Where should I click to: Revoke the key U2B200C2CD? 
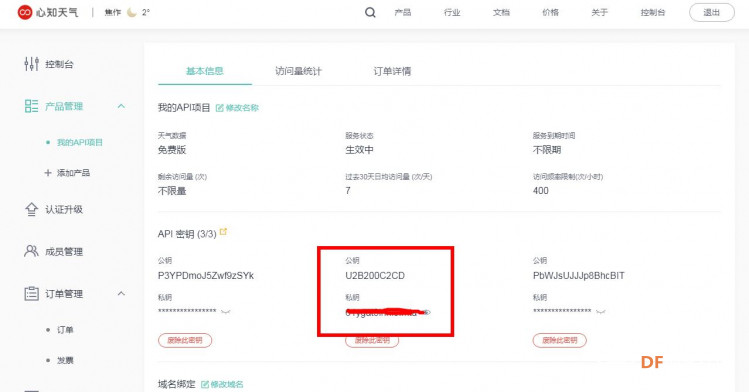(x=372, y=340)
